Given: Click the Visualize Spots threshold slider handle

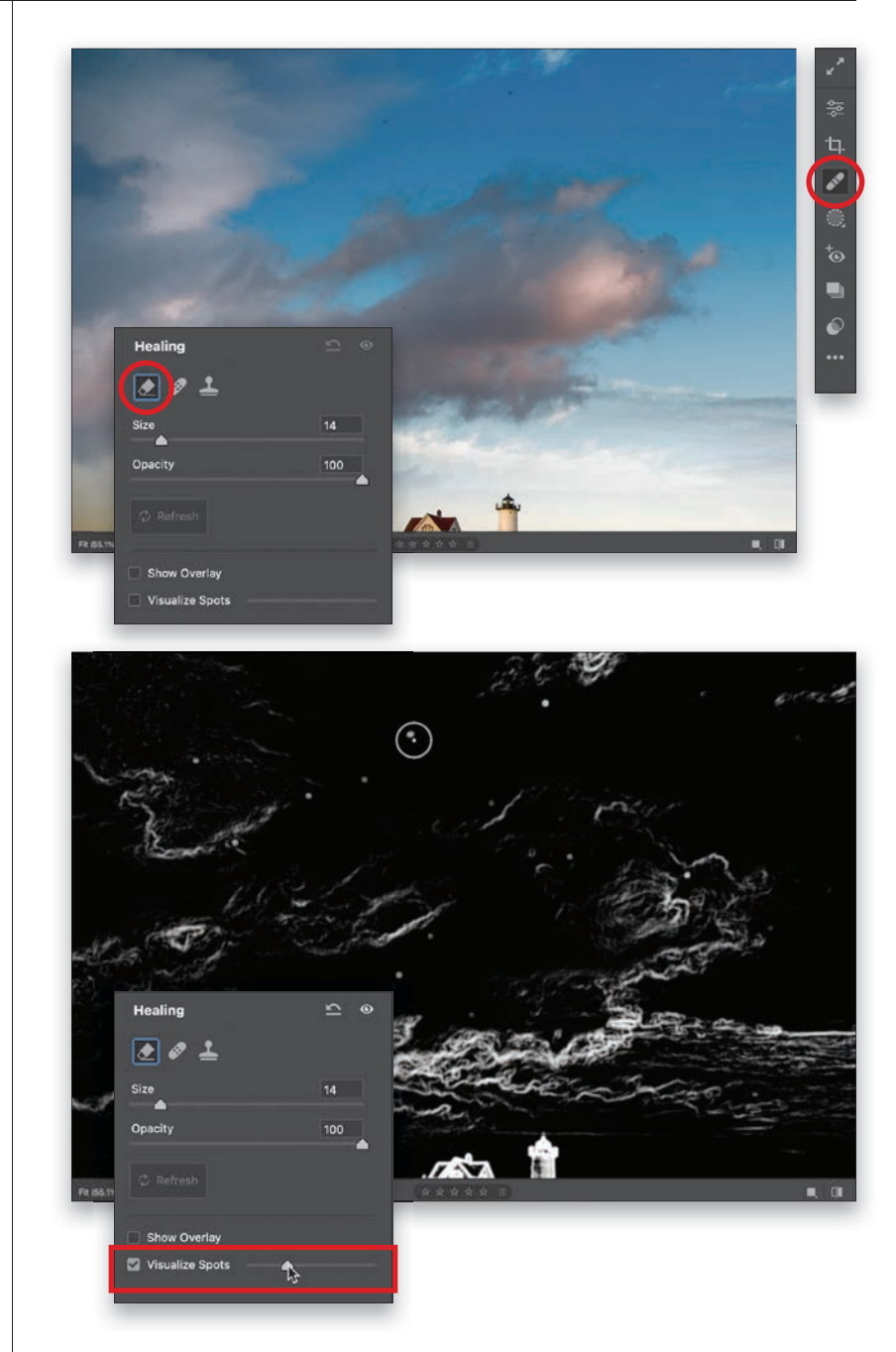Looking at the screenshot, I should 287,1266.
